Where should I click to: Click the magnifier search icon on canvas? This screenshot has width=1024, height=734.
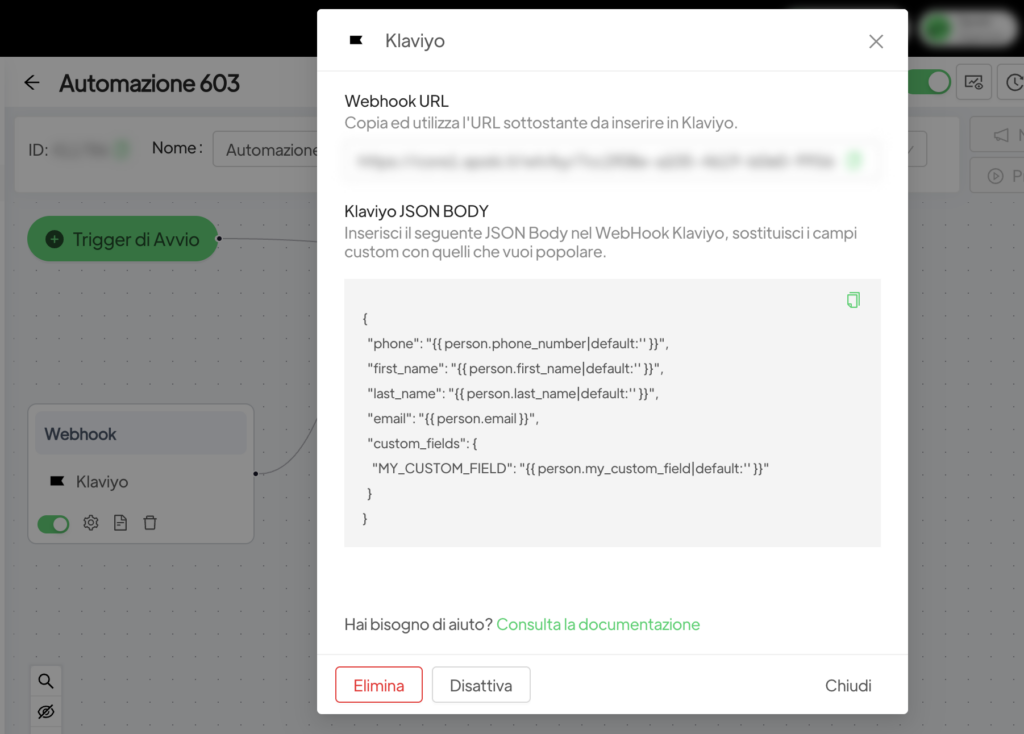click(46, 681)
